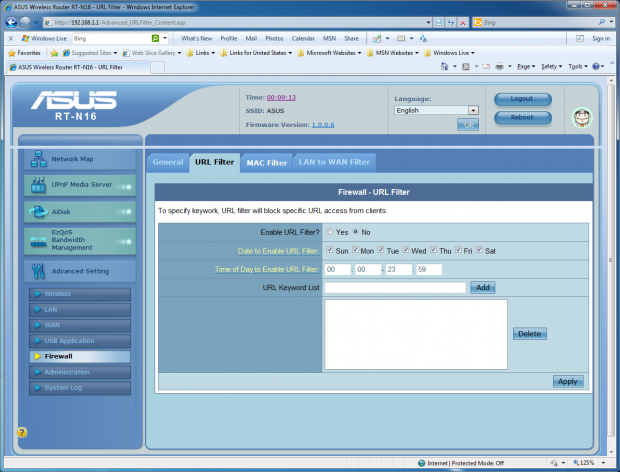Expand the Tools menu dropdown

coord(578,66)
